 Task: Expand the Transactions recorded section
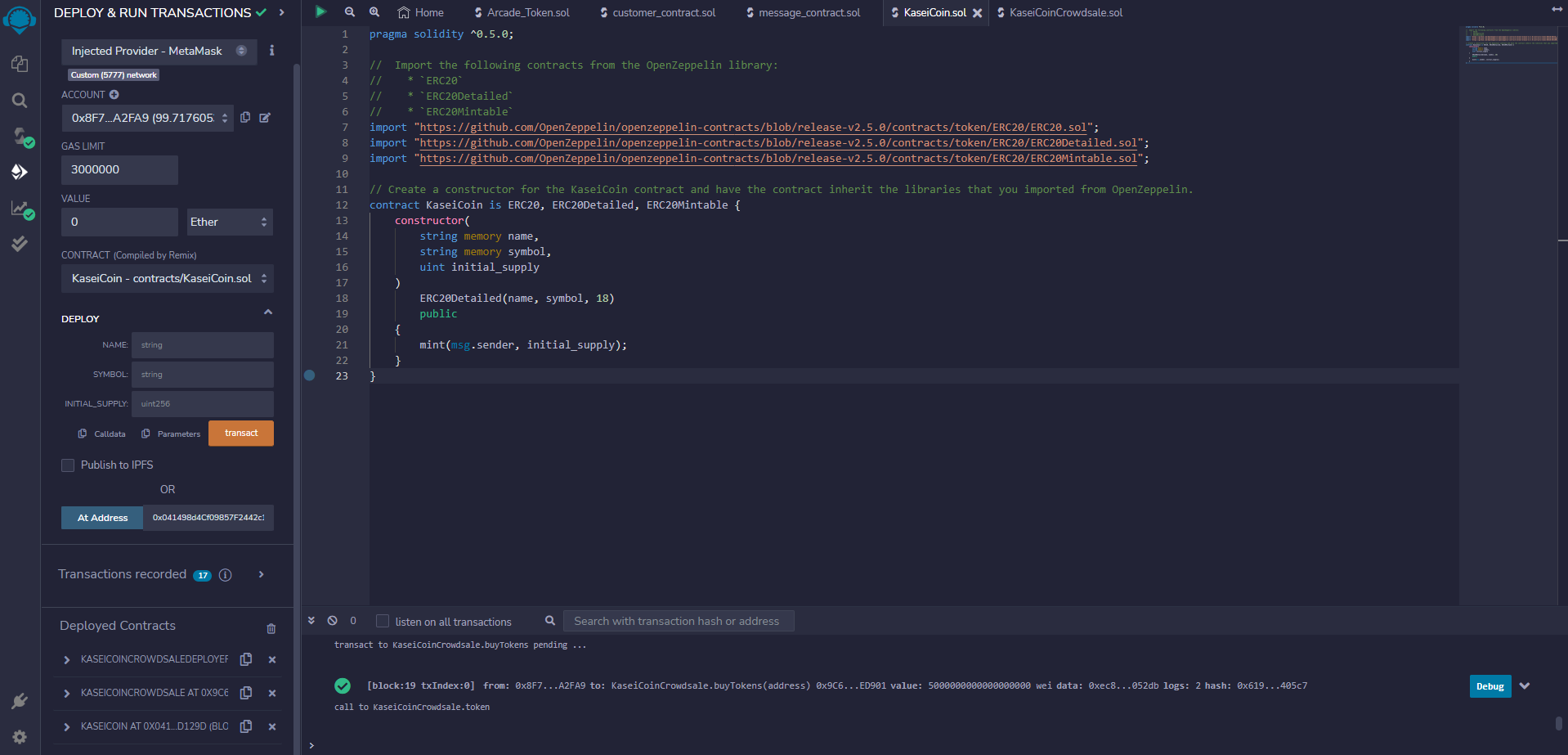(x=262, y=574)
